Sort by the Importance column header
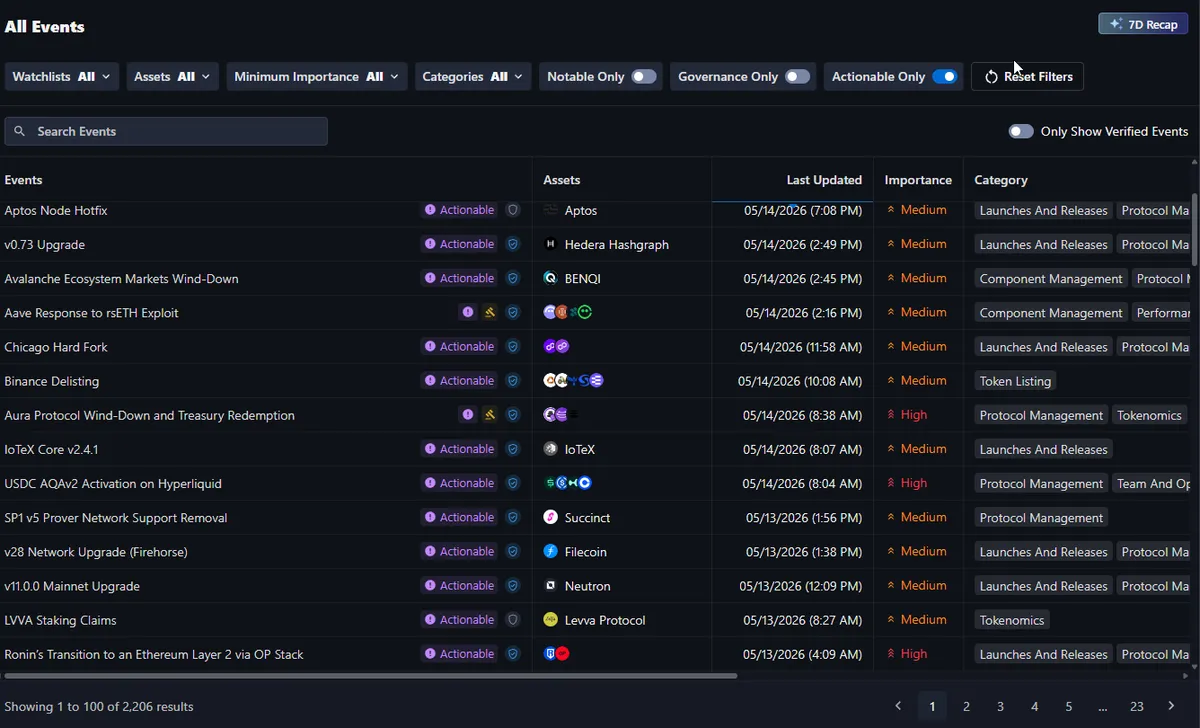 tap(918, 180)
